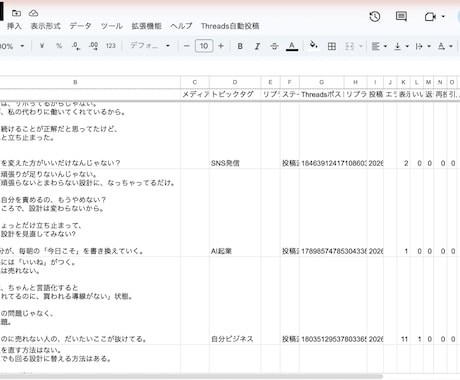Open text wrapping dropdown
This screenshot has height=380, width=460.
[x=423, y=46]
